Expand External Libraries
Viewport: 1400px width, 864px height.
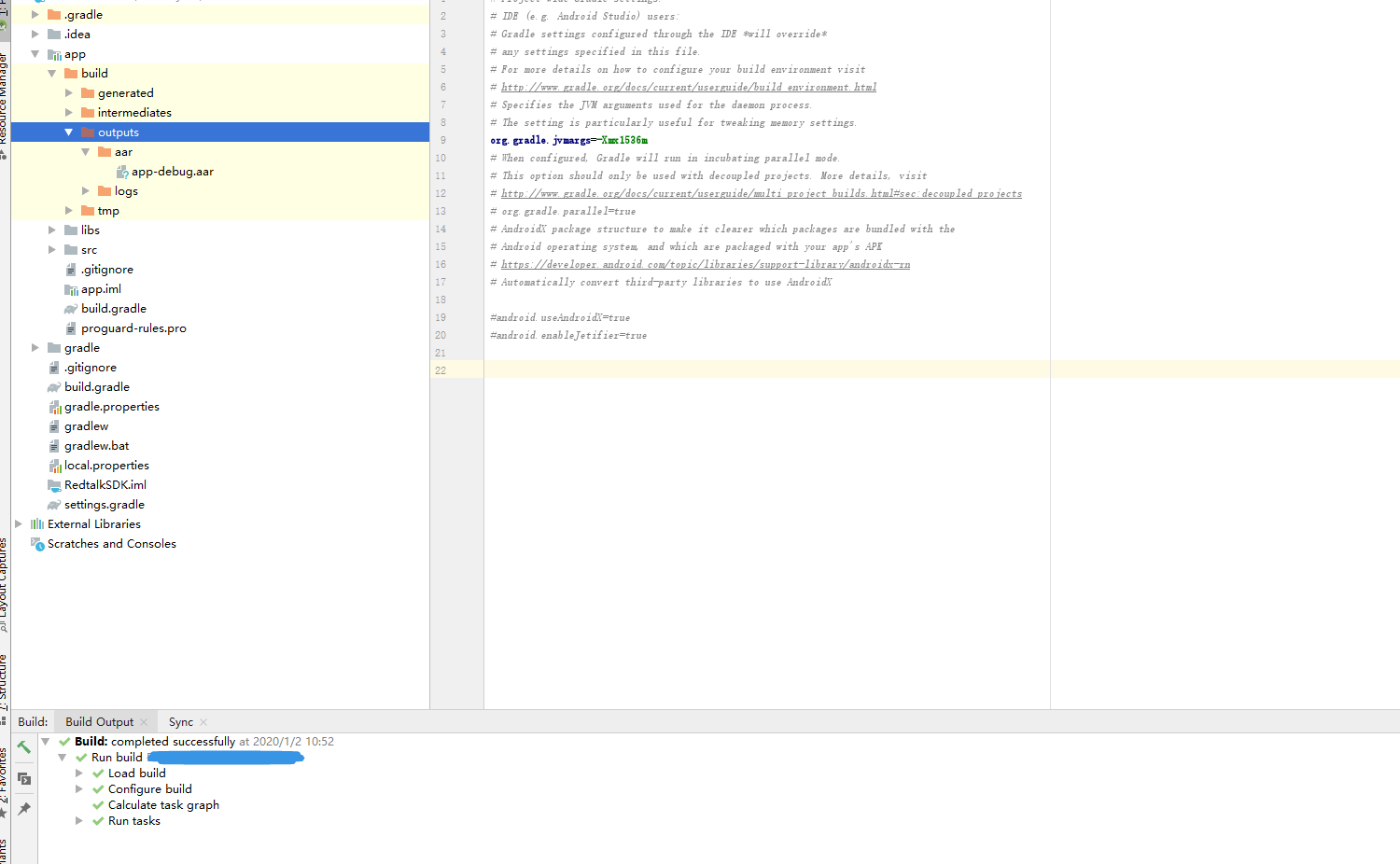18,523
